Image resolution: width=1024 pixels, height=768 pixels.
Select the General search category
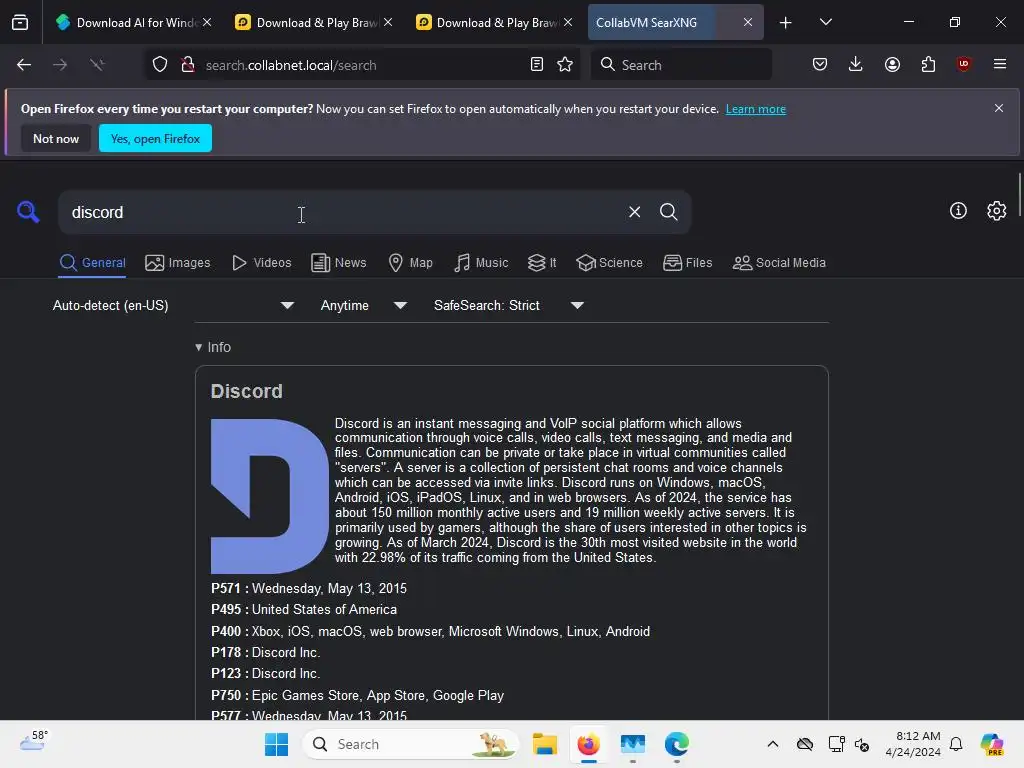point(92,263)
